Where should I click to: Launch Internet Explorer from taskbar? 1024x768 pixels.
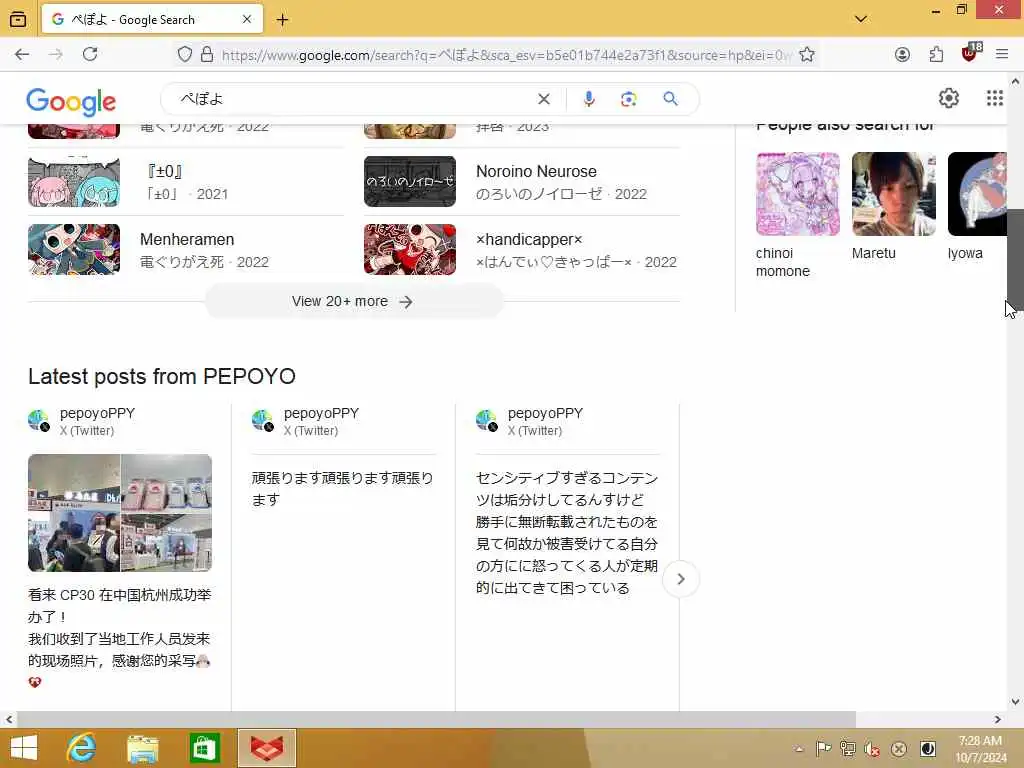tap(82, 748)
